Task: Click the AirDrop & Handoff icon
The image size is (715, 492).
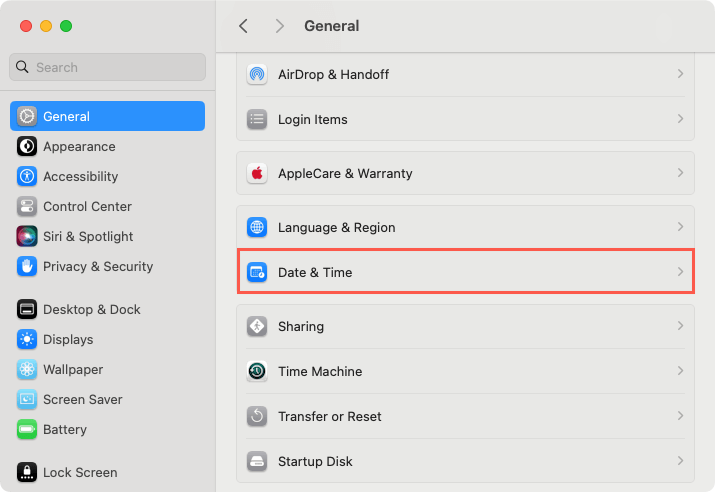Action: coord(257,74)
